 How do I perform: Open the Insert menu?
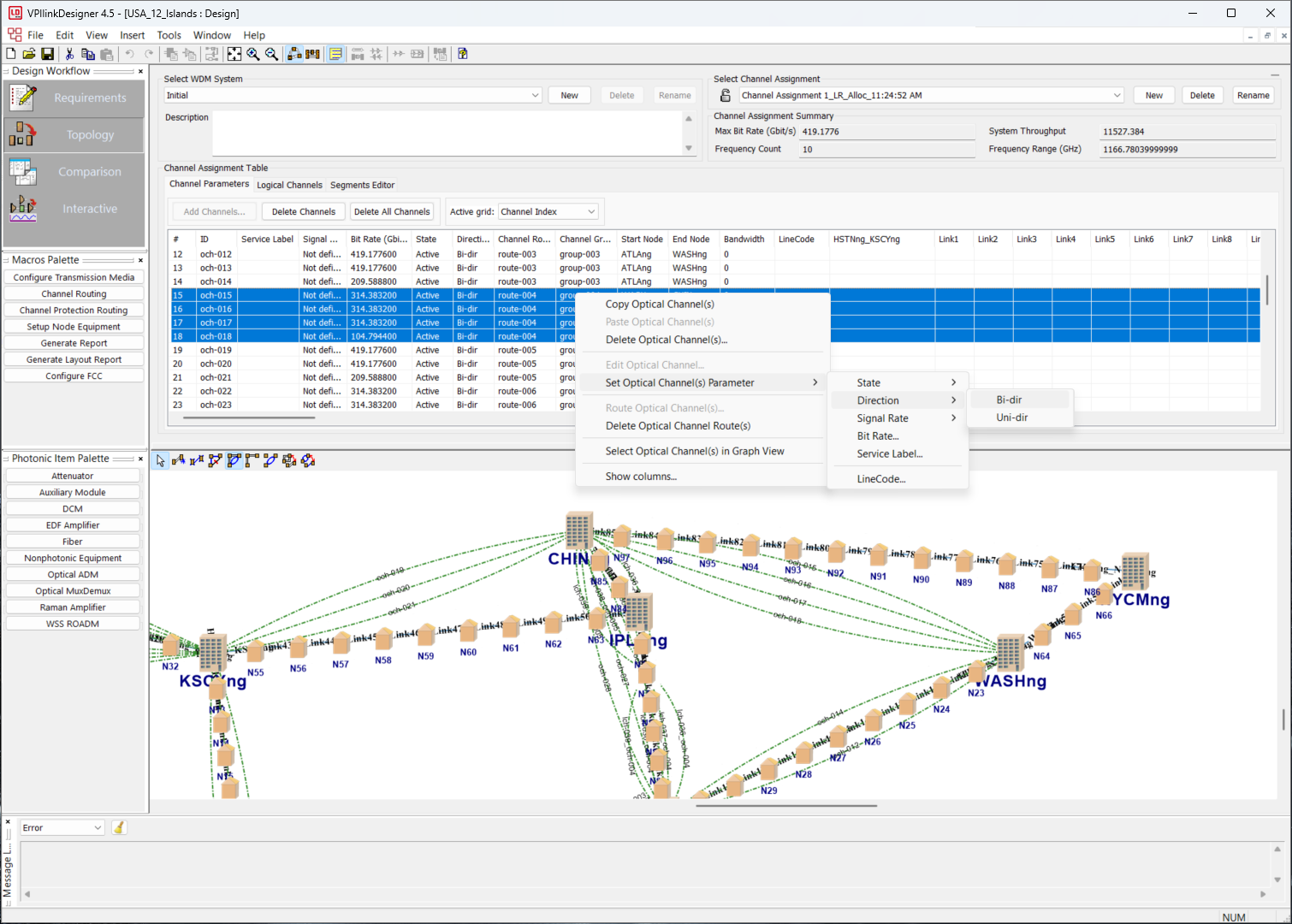pos(132,35)
